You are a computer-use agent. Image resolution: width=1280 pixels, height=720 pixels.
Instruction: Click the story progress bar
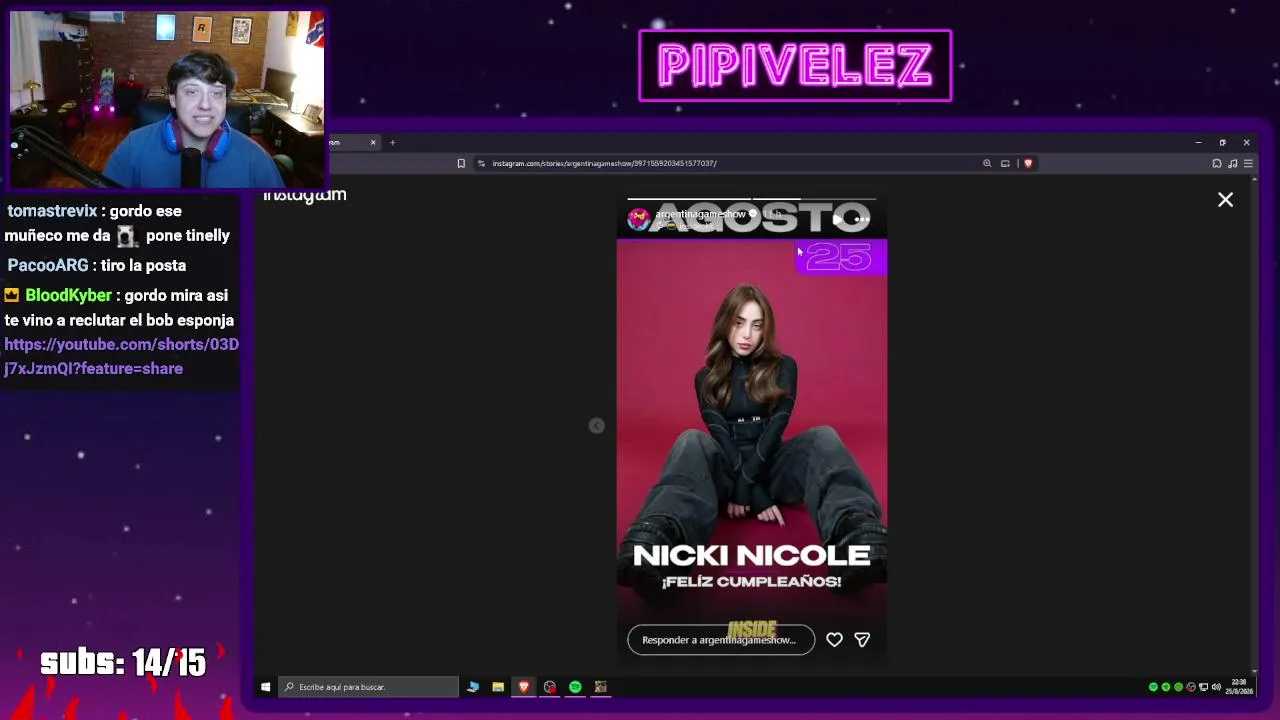pyautogui.click(x=751, y=200)
